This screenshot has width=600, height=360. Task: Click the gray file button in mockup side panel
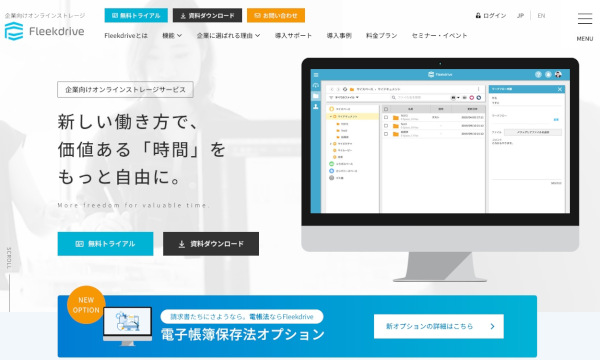[x=533, y=132]
